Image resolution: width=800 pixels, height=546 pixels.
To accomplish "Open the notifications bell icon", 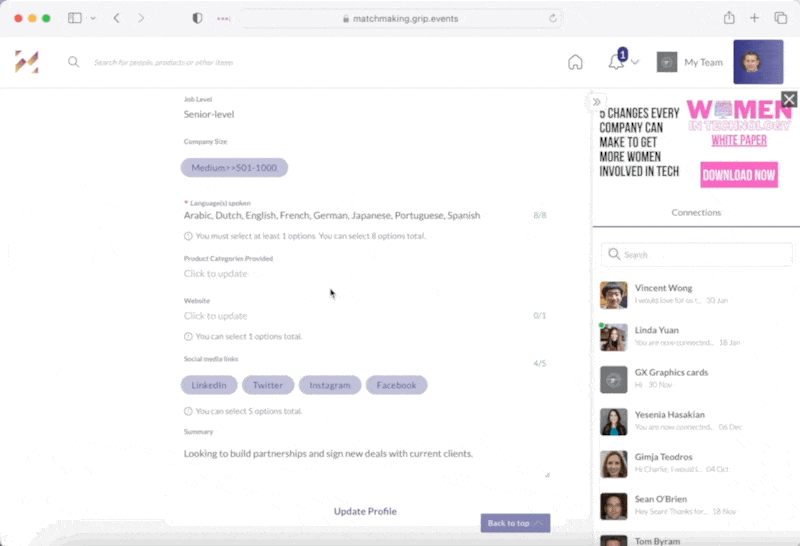I will [616, 62].
